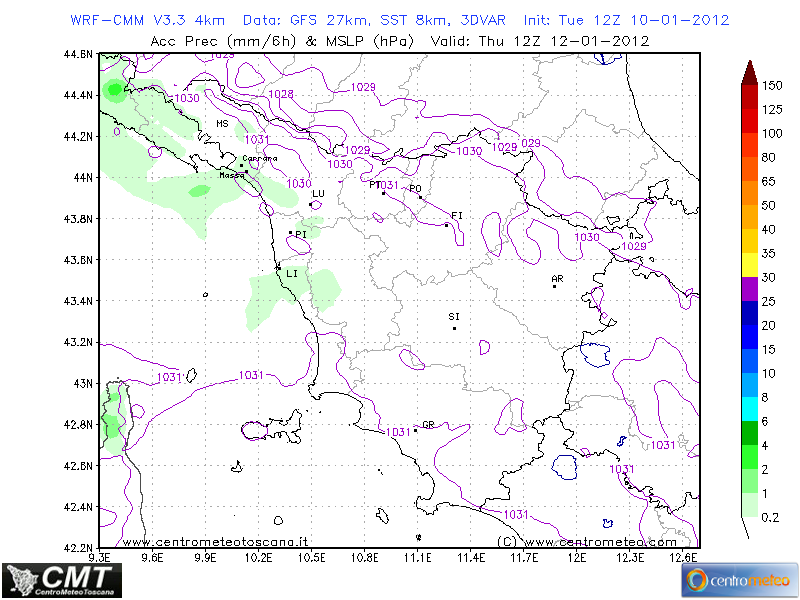Click the CMT CentroMeteoToscana logo

pos(63,580)
